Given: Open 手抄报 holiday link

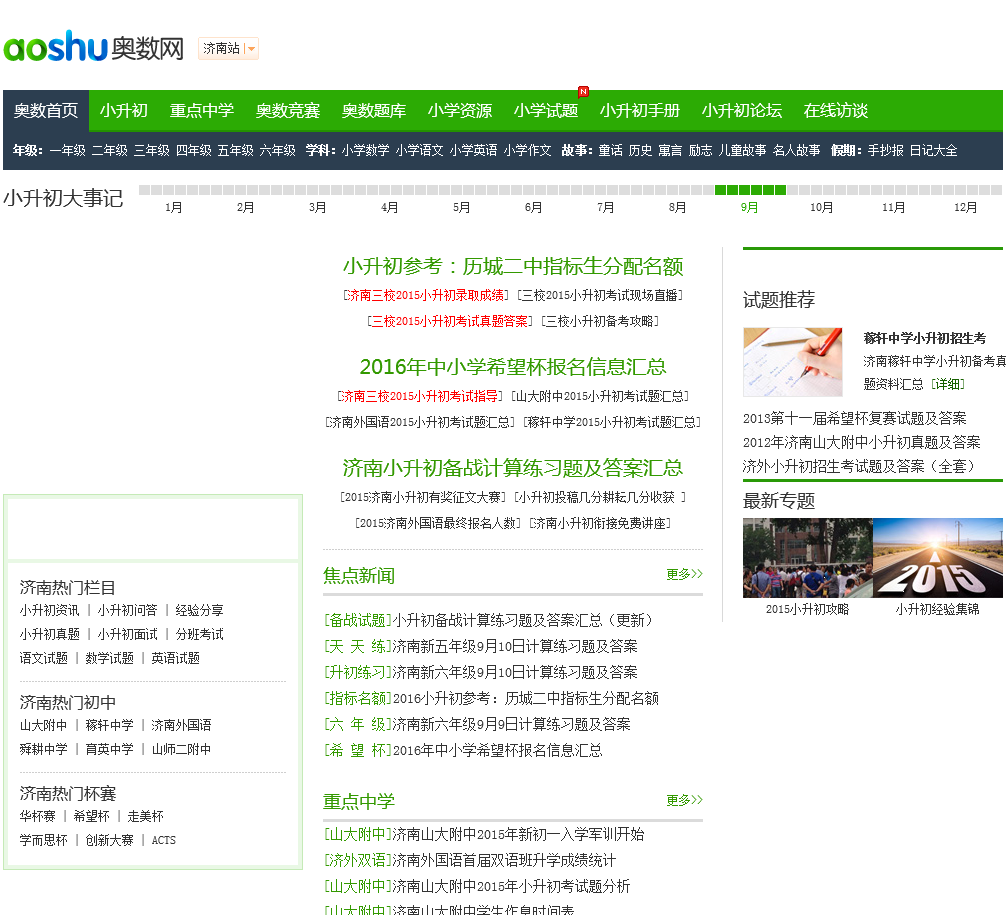Looking at the screenshot, I should 885,150.
